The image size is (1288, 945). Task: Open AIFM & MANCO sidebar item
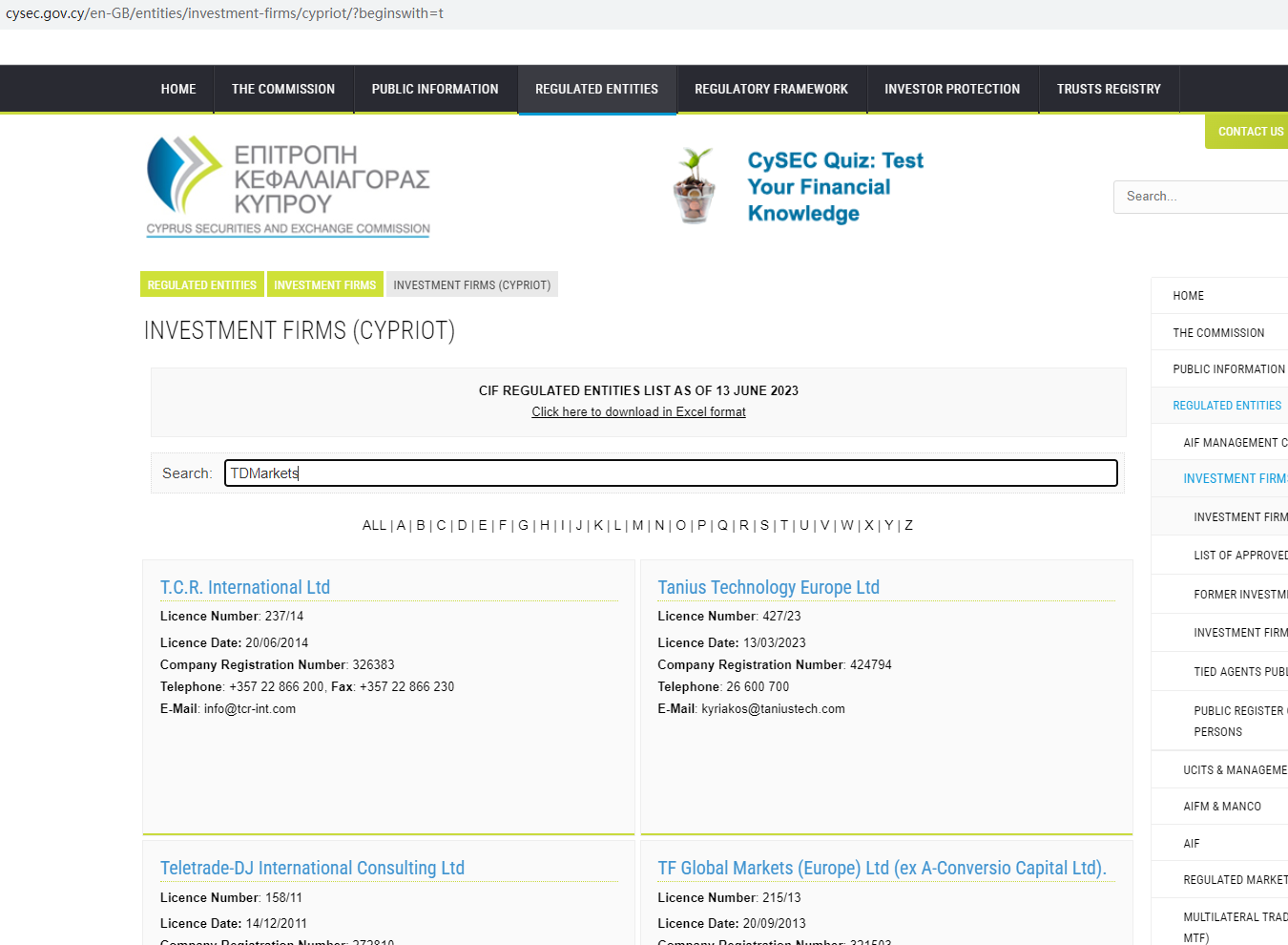click(x=1222, y=807)
